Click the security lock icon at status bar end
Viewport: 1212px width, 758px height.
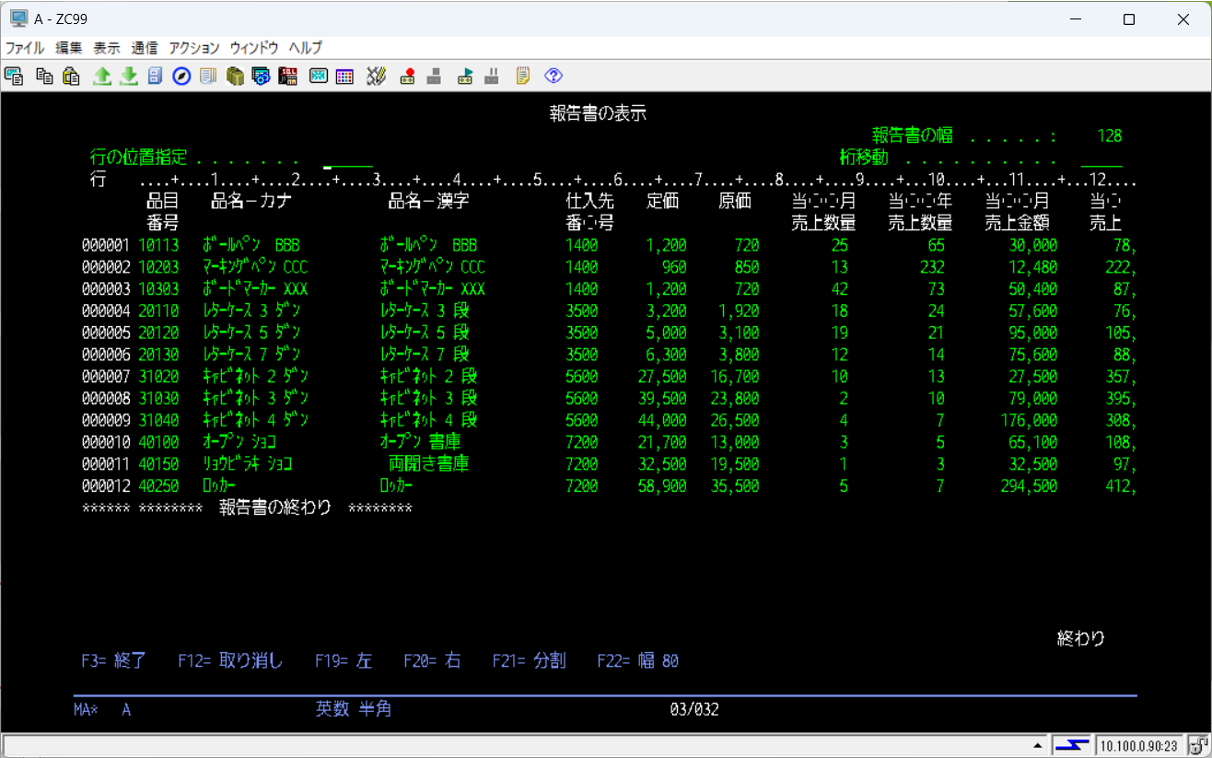[x=1200, y=745]
